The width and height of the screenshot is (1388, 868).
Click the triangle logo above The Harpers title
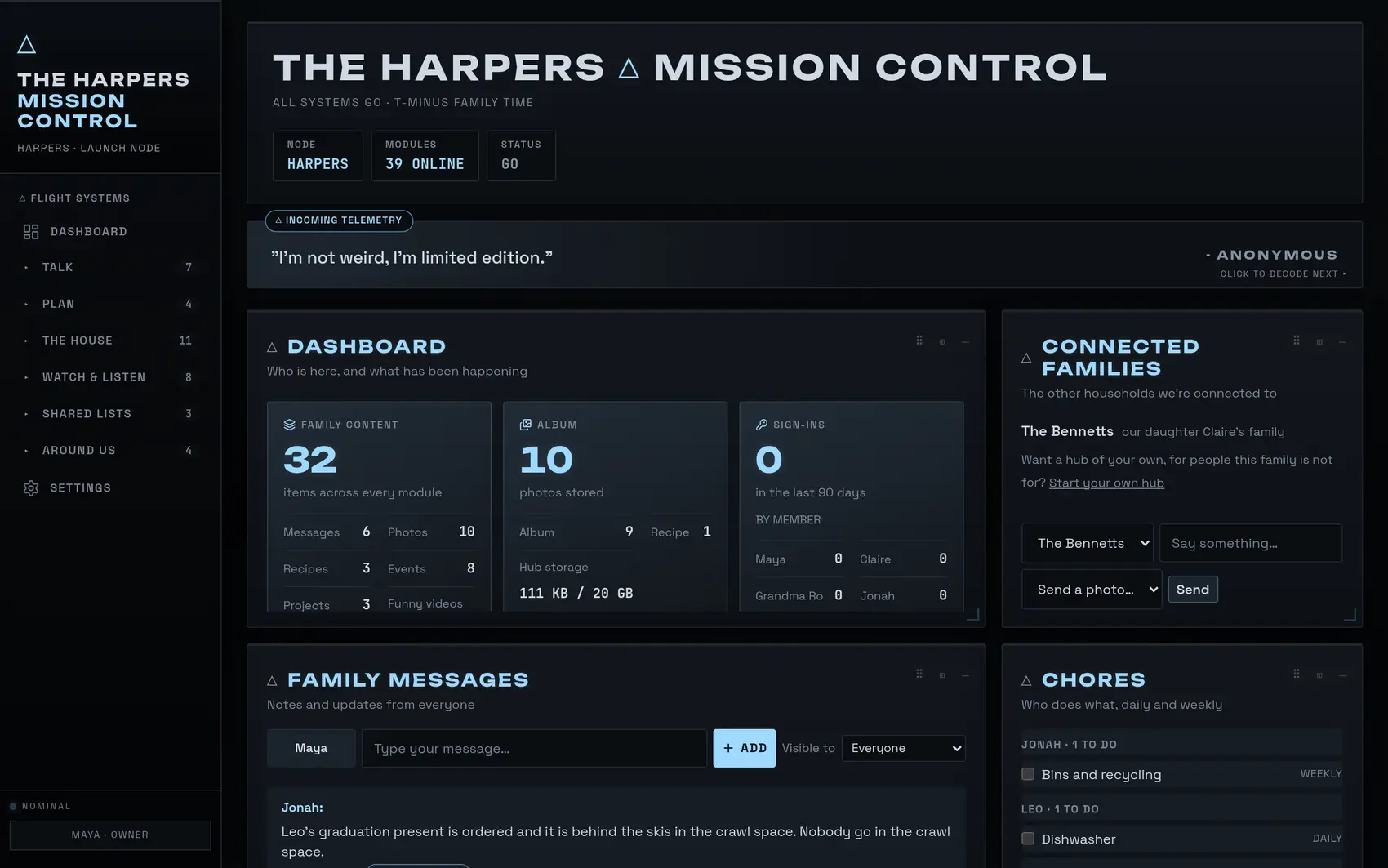click(x=27, y=44)
